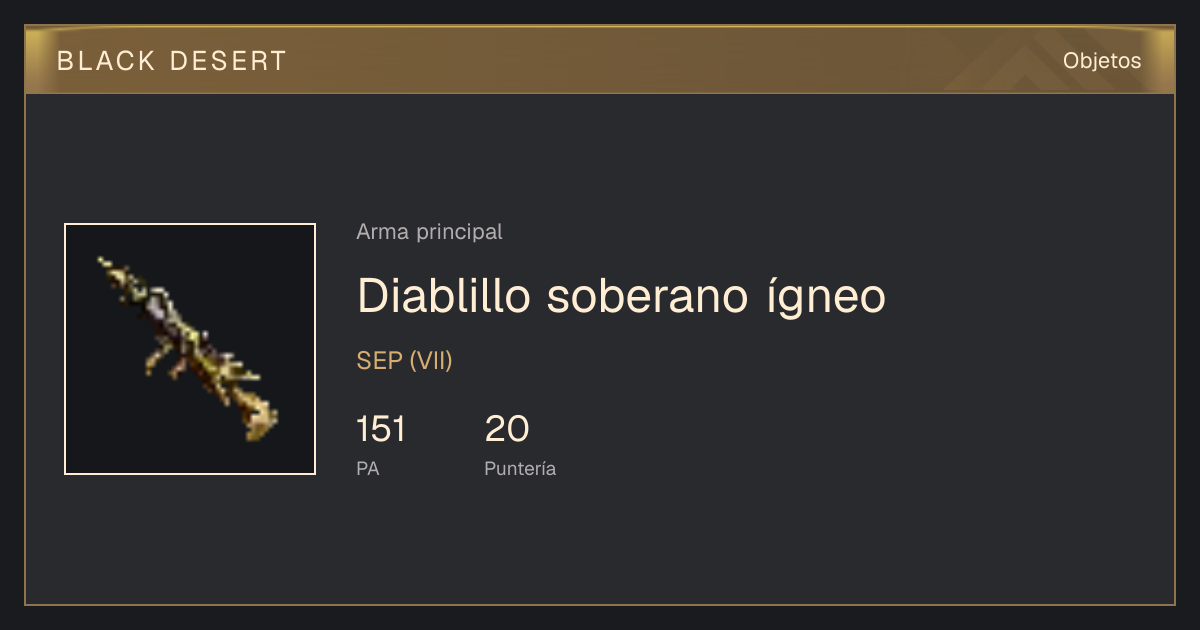Screen dimensions: 1200x630
Task: Click the Diablillo soberano ígneo weapon icon
Action: 190,349
